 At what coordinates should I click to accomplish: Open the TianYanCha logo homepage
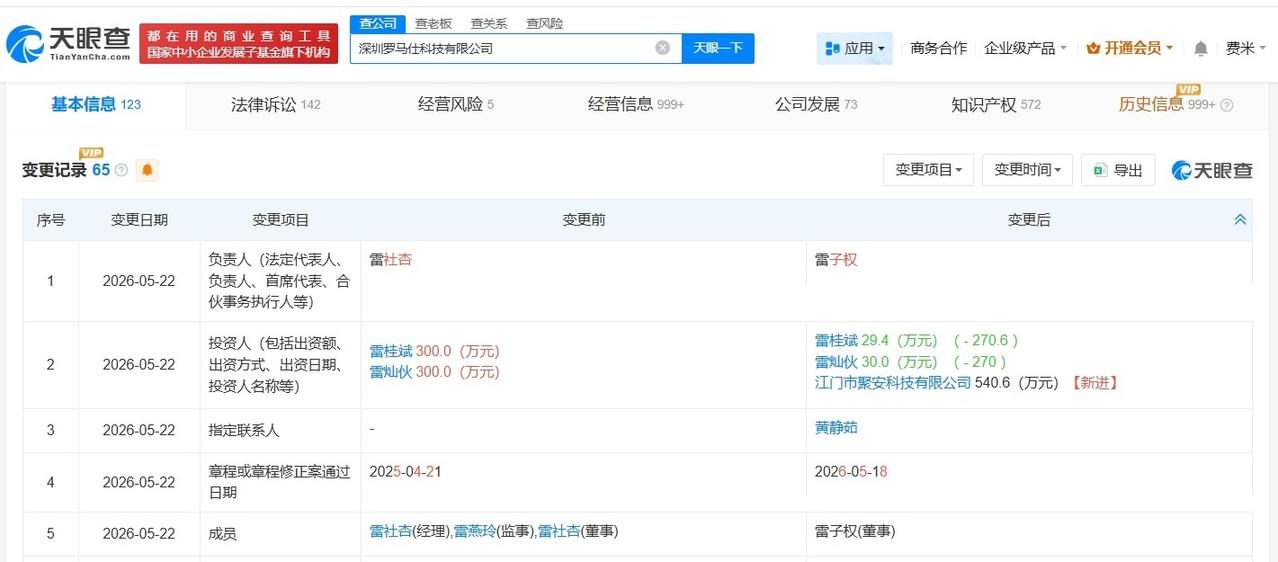[x=69, y=44]
